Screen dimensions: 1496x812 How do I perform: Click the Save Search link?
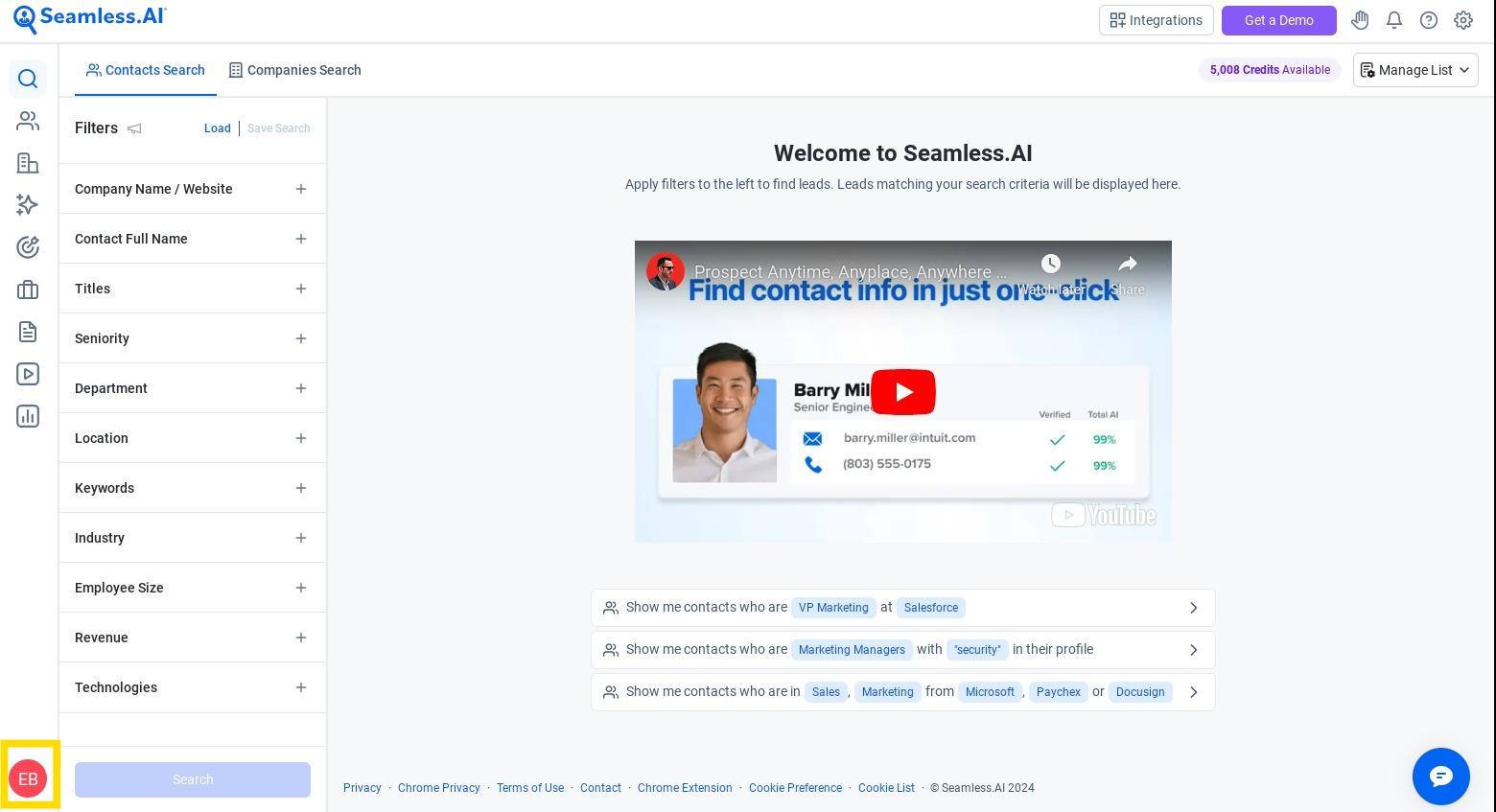pyautogui.click(x=279, y=128)
